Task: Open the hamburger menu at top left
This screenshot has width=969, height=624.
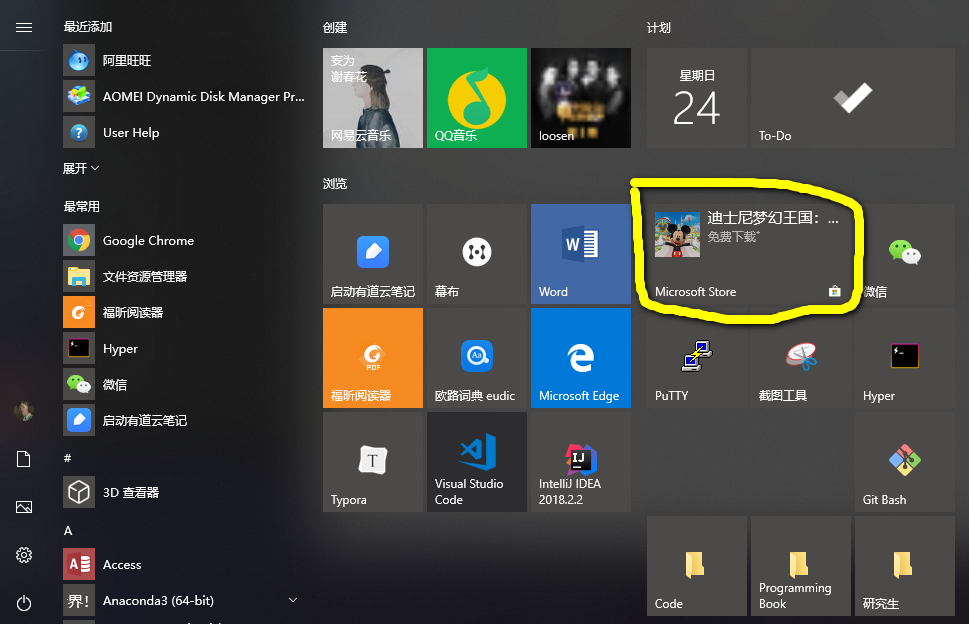Action: (x=24, y=27)
